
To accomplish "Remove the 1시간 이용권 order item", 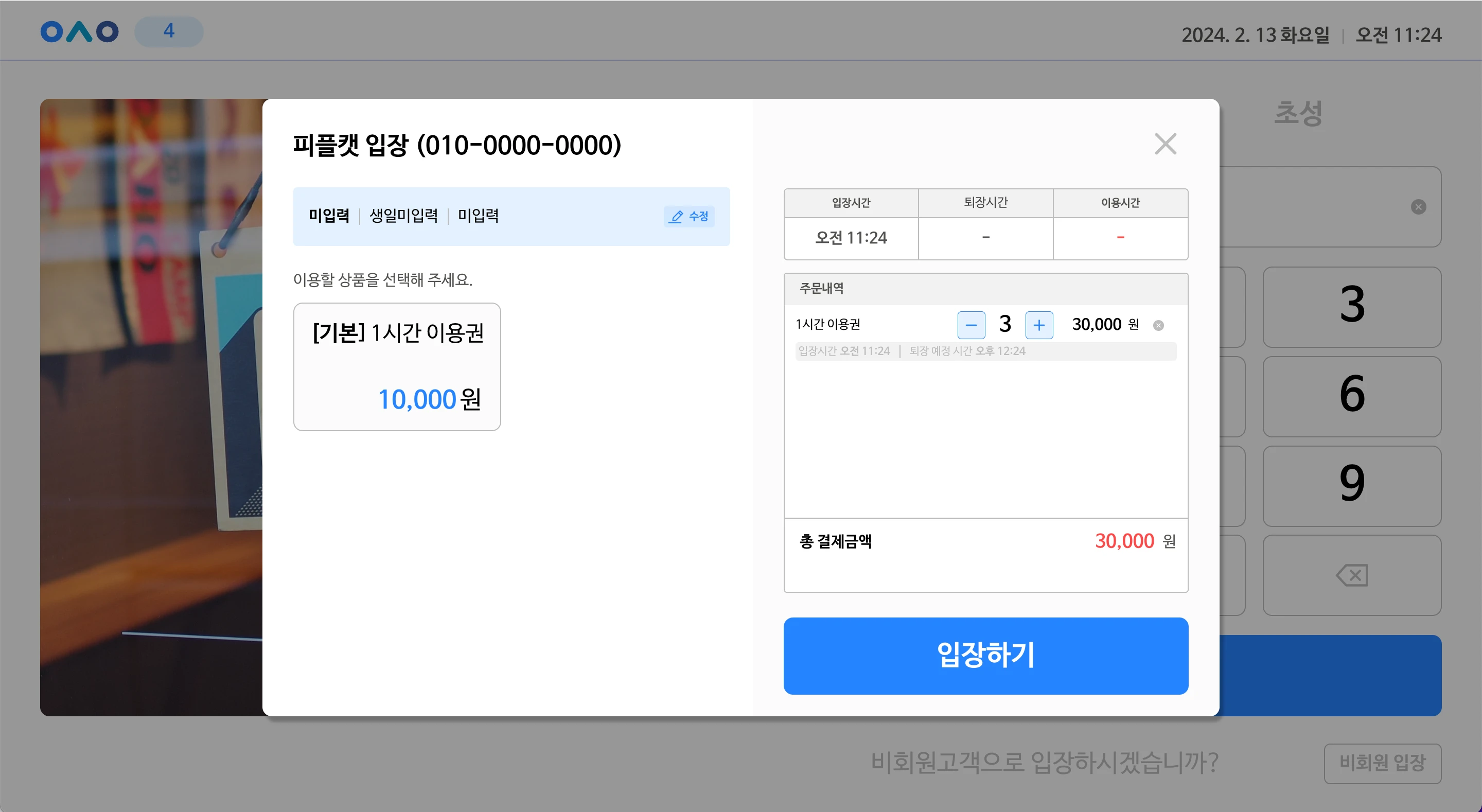I will (1158, 326).
